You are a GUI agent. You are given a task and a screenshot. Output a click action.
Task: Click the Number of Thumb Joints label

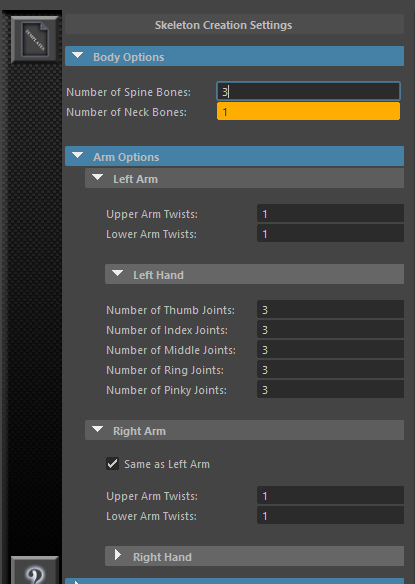pyautogui.click(x=171, y=310)
